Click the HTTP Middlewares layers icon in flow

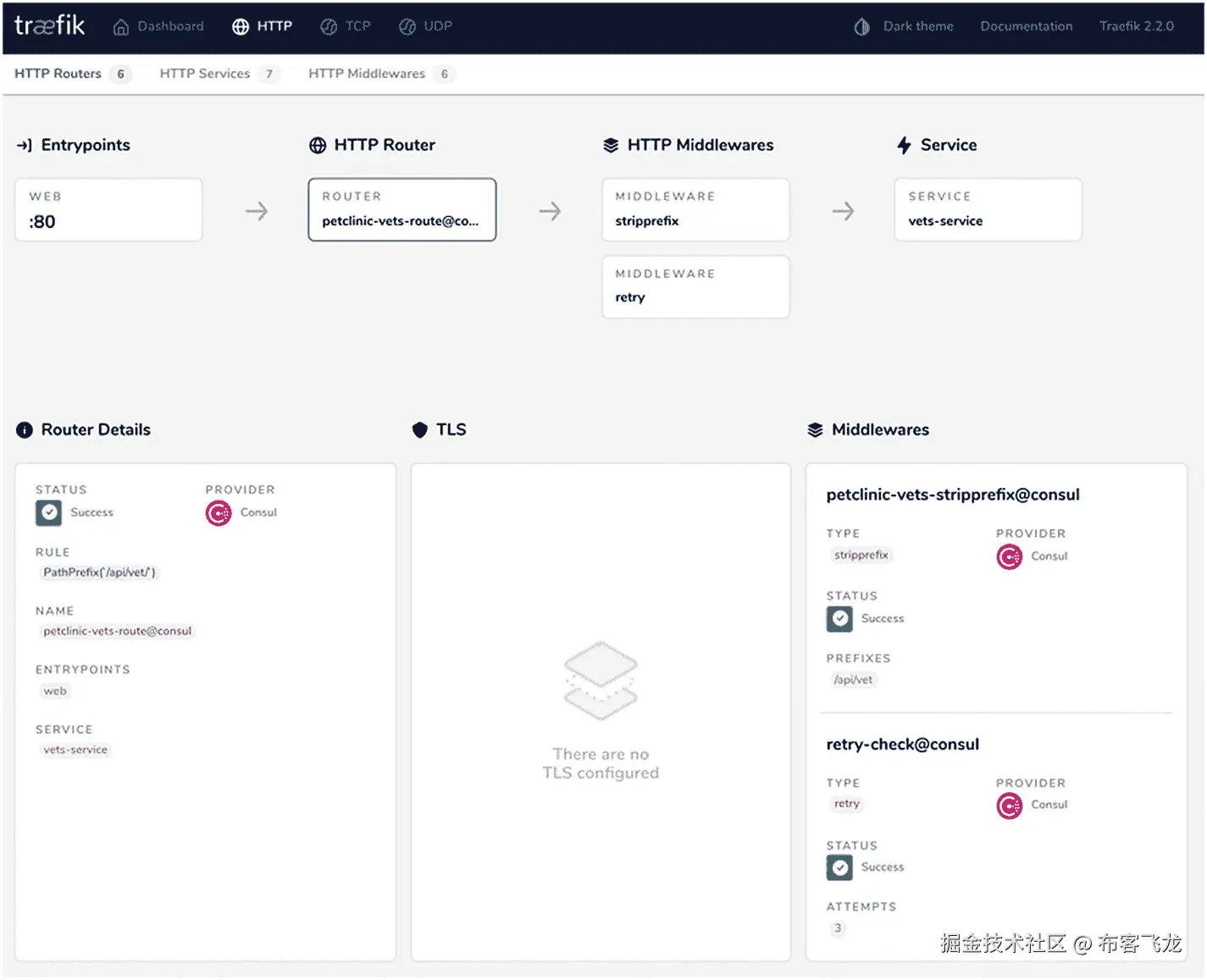pos(611,146)
